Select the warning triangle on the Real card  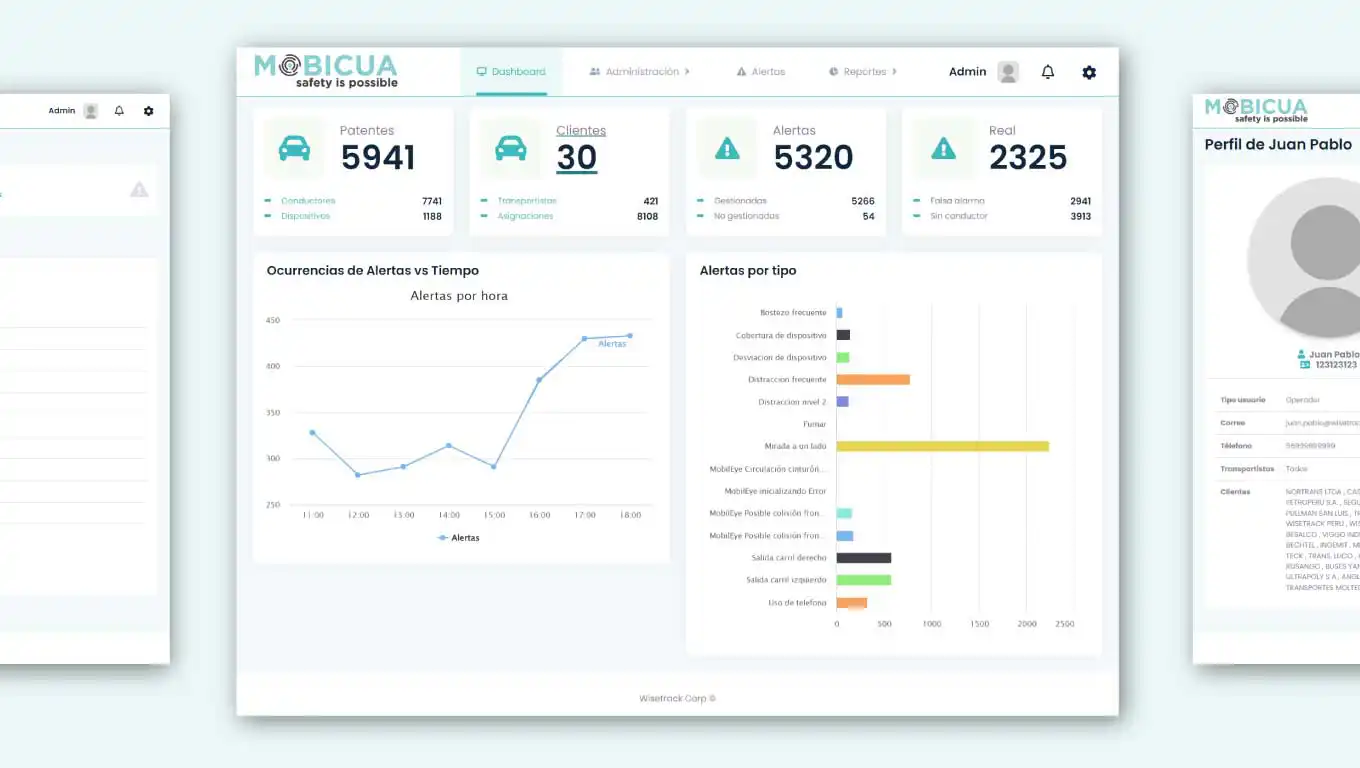click(x=943, y=149)
